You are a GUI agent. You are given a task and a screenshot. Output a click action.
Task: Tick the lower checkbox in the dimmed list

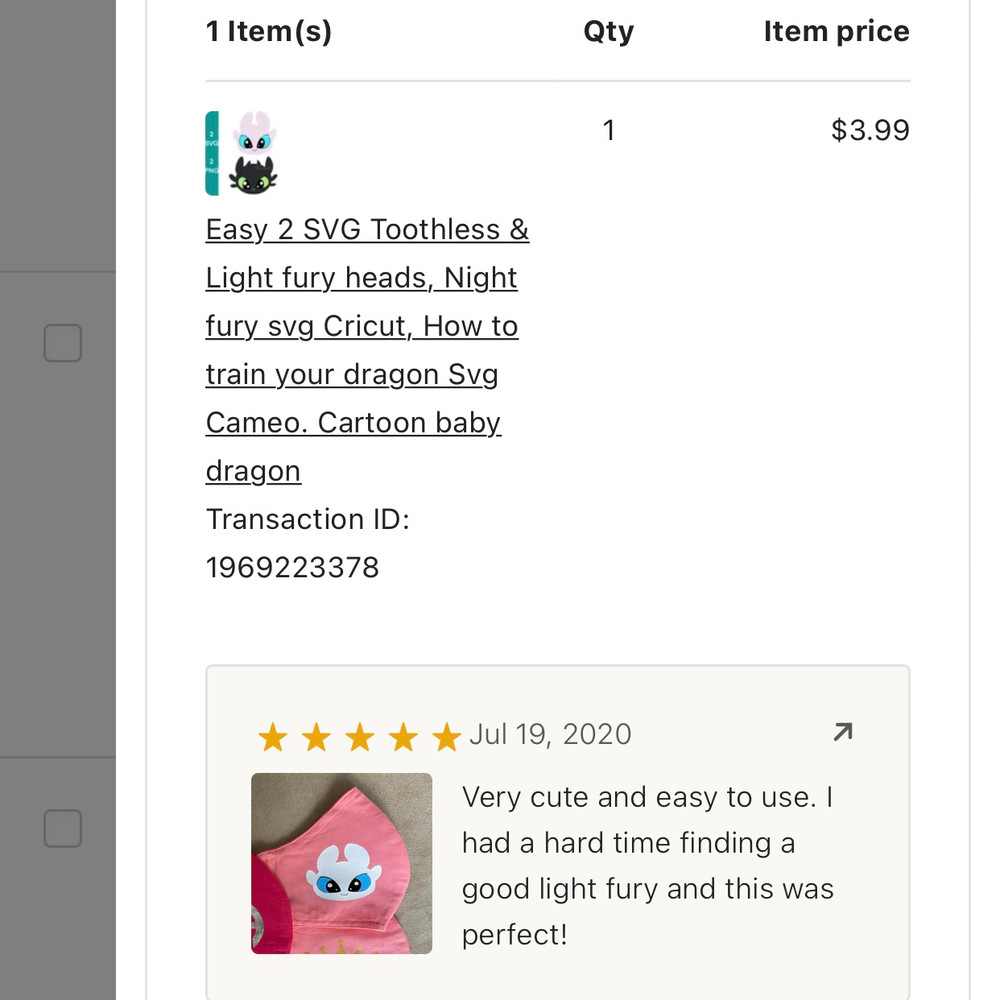62,828
